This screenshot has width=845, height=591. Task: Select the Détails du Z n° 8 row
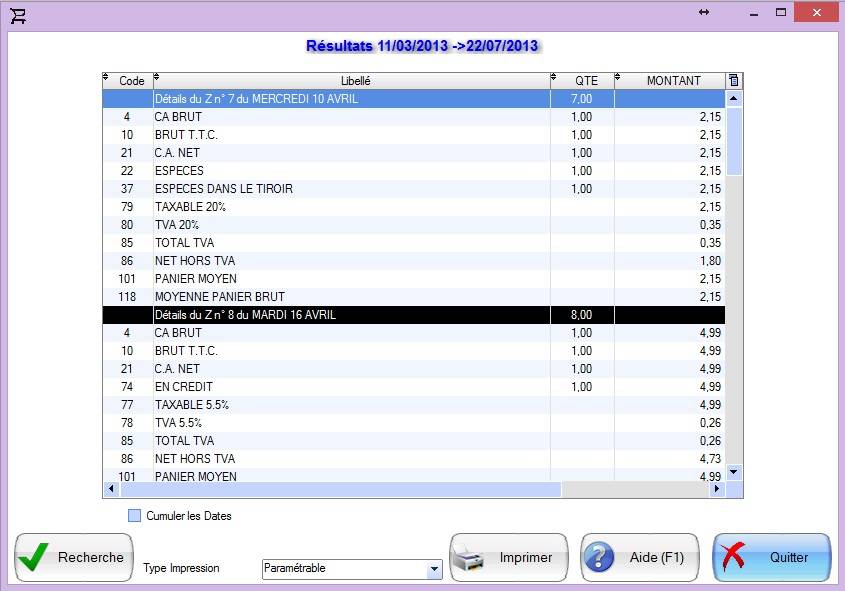(350, 315)
